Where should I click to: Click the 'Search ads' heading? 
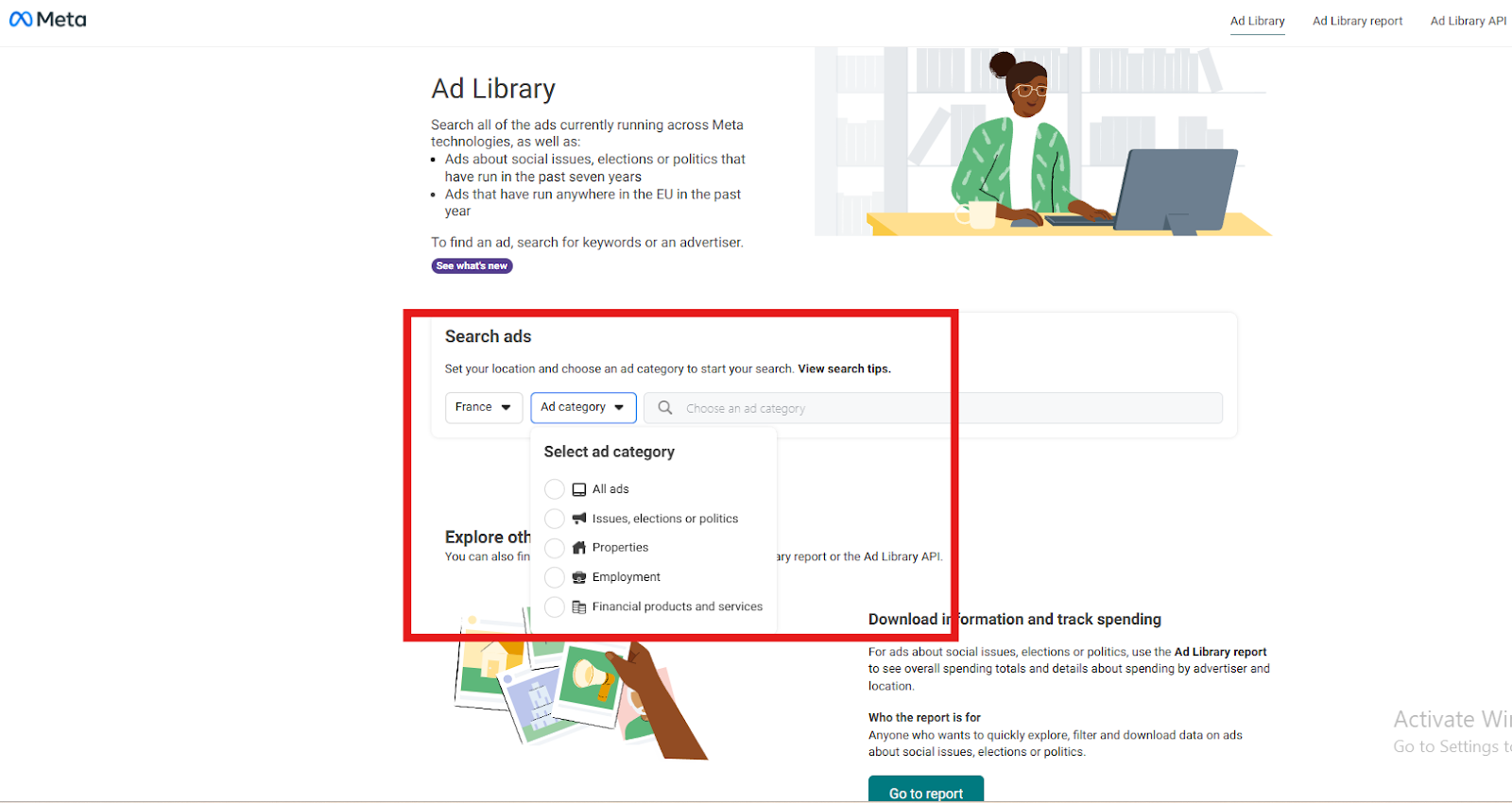[x=489, y=336]
